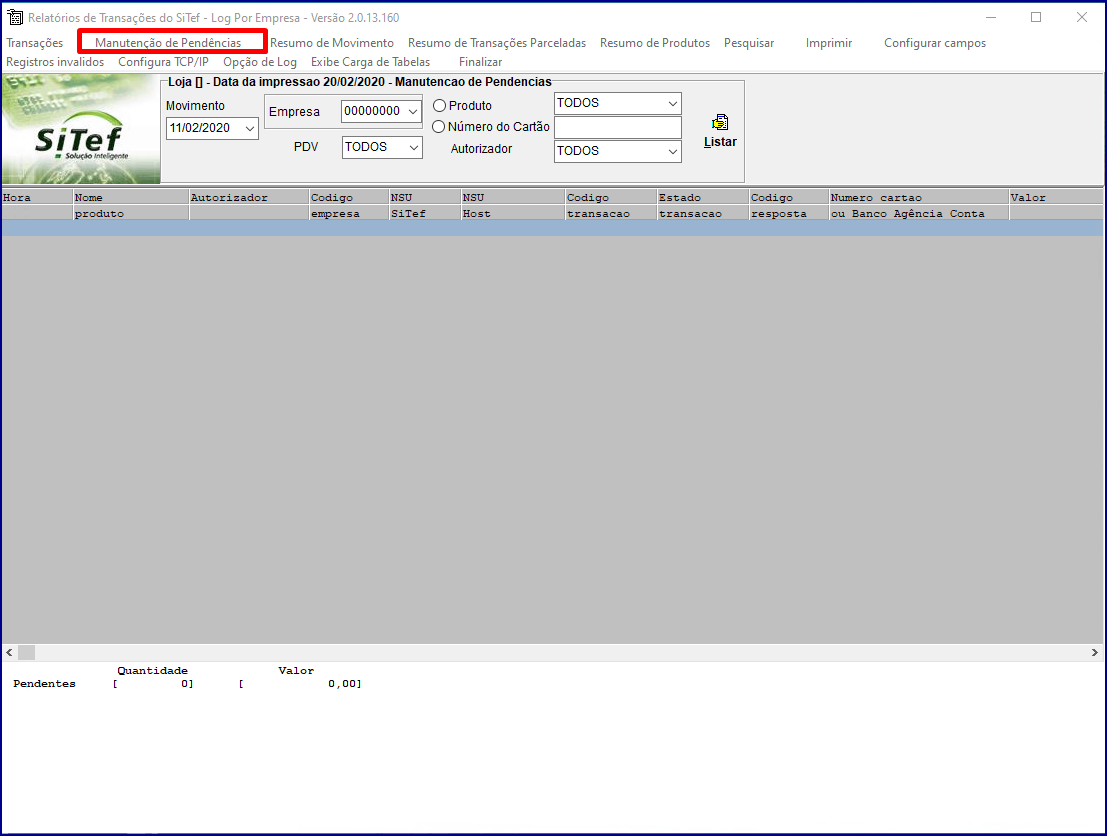This screenshot has height=836, width=1107.
Task: Click the Listar icon
Action: click(719, 123)
